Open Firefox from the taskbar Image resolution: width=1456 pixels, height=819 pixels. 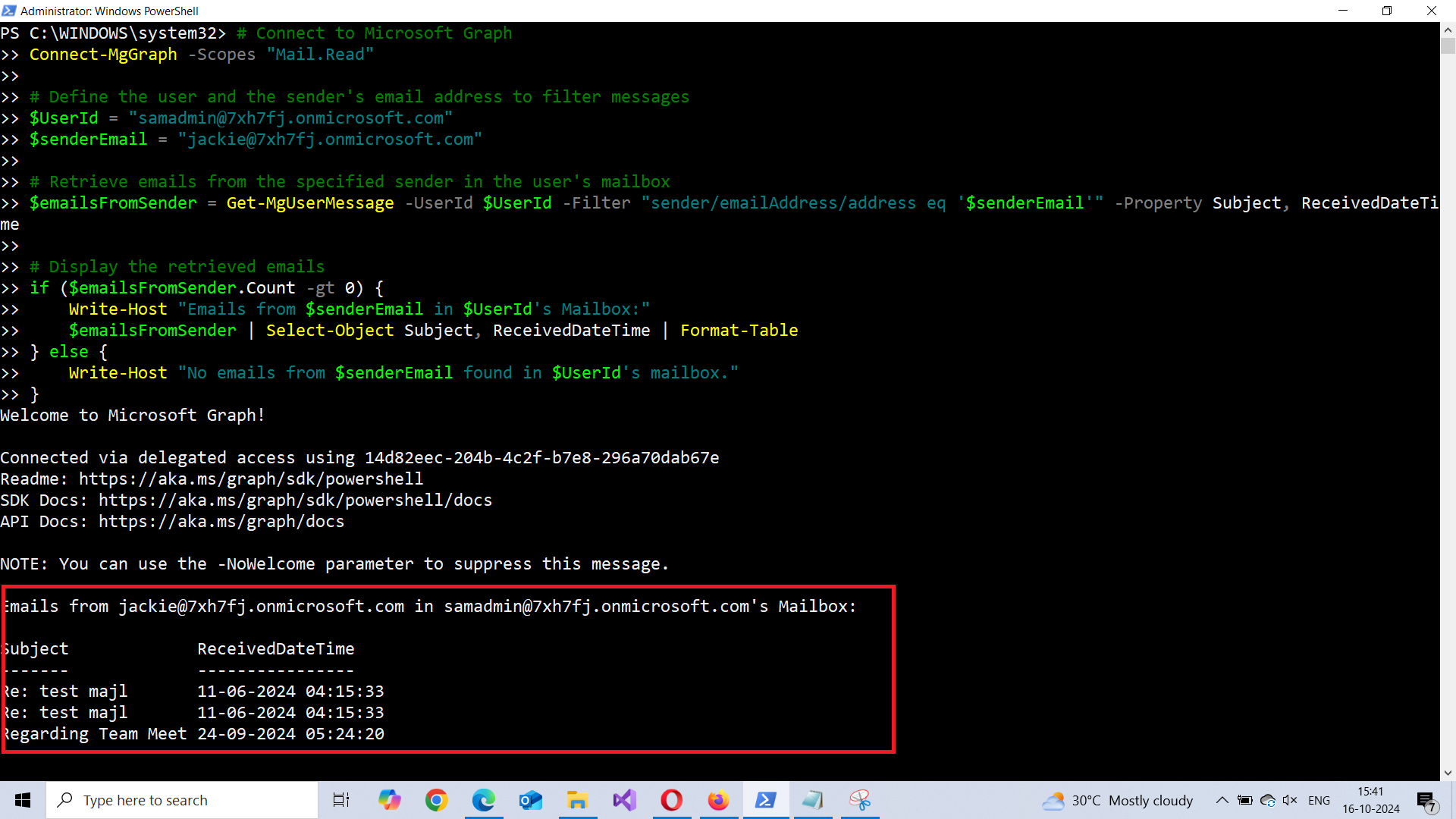718,800
